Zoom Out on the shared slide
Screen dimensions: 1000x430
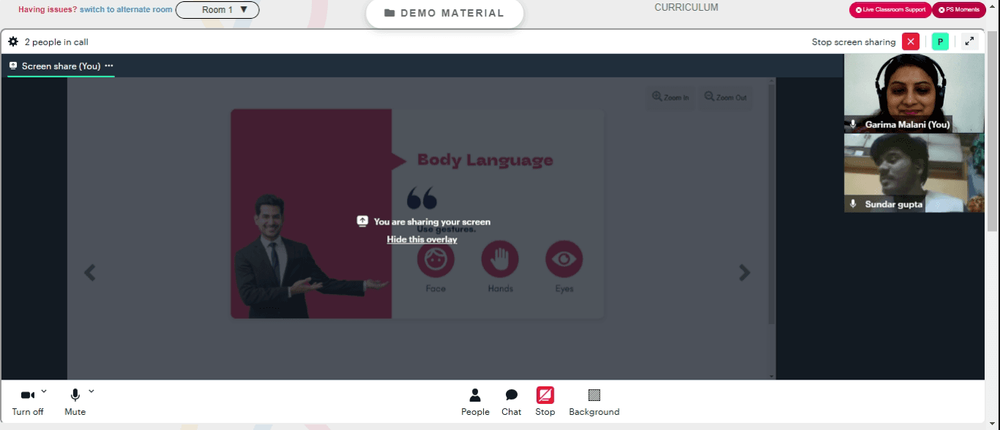click(725, 98)
